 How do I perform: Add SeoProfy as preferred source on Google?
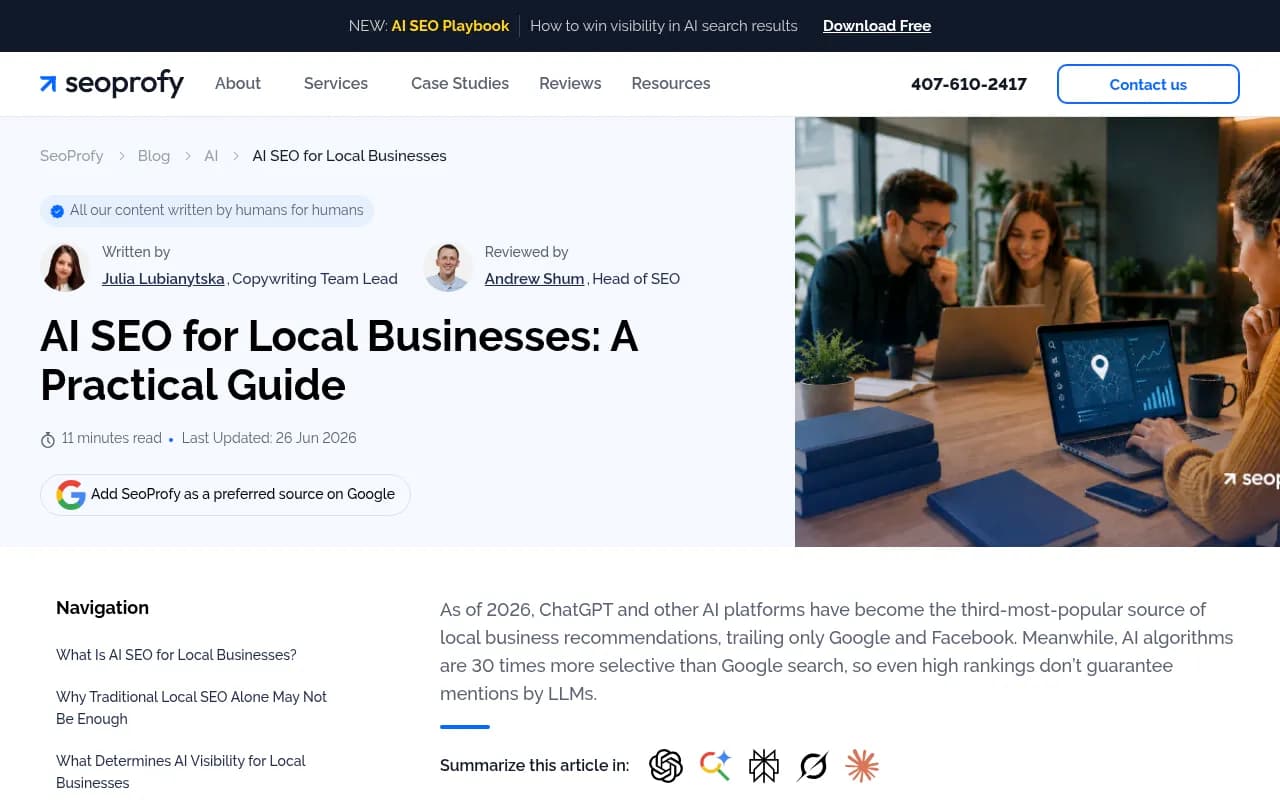[225, 495]
